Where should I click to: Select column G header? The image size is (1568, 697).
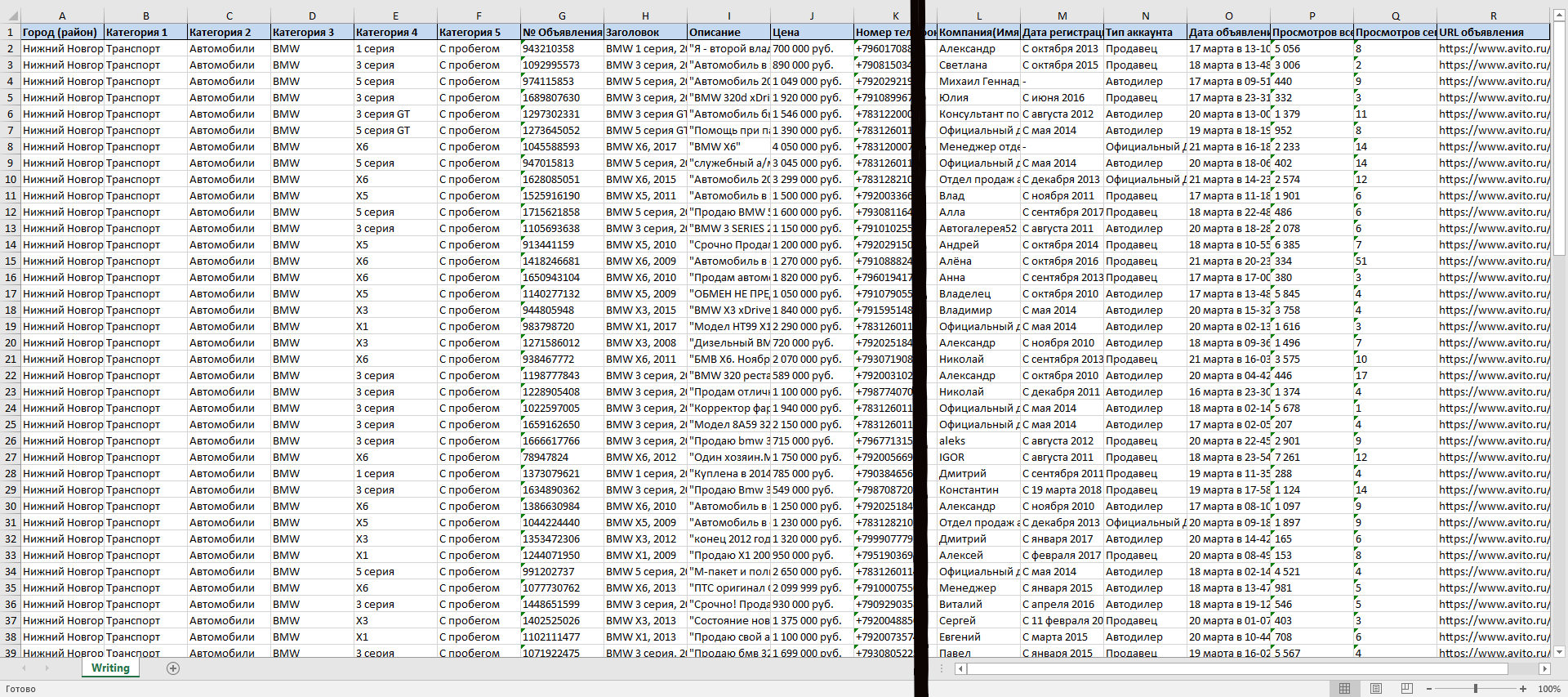coord(562,16)
